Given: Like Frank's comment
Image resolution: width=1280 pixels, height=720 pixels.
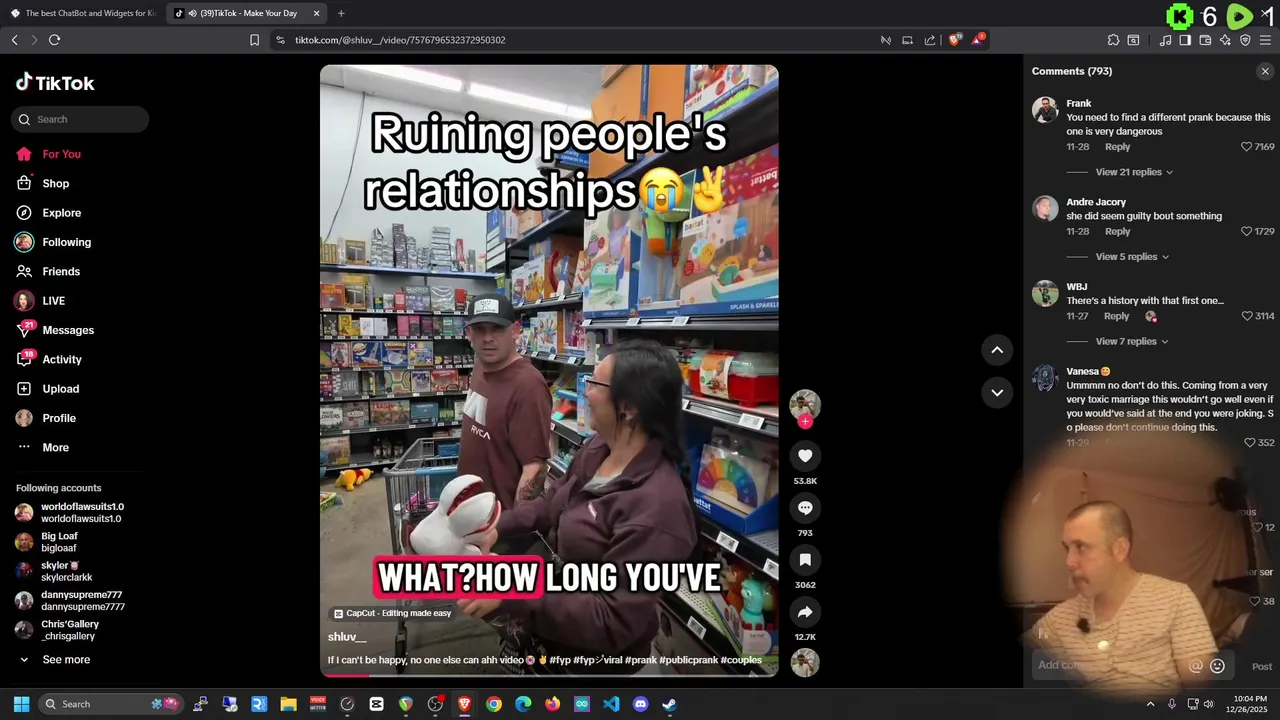Looking at the screenshot, I should (x=1246, y=147).
